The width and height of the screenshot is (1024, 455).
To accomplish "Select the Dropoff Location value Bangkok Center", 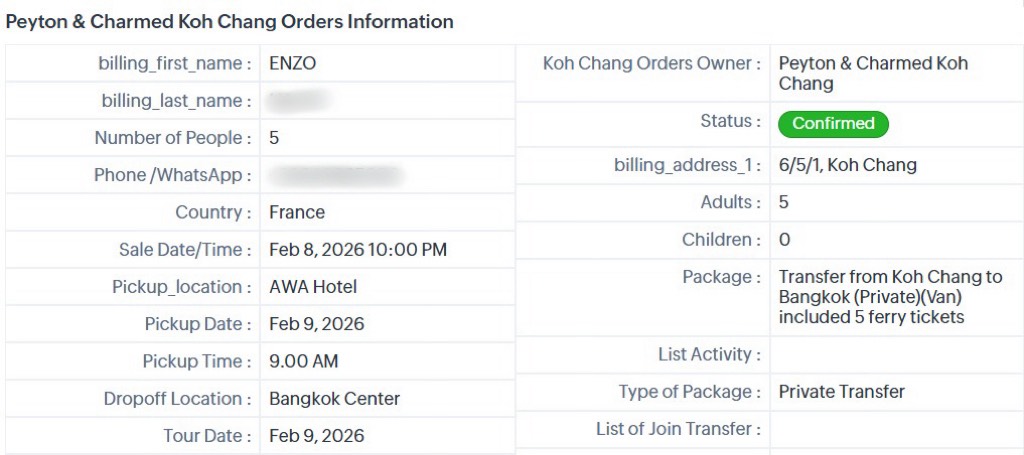I will 334,398.
